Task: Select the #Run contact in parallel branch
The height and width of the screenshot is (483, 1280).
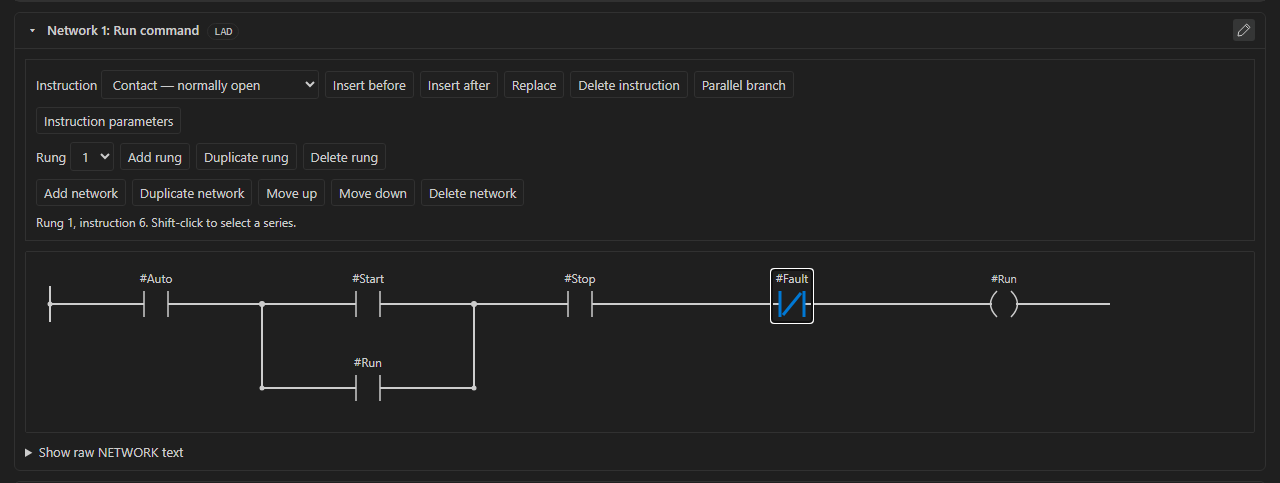Action: 368,387
